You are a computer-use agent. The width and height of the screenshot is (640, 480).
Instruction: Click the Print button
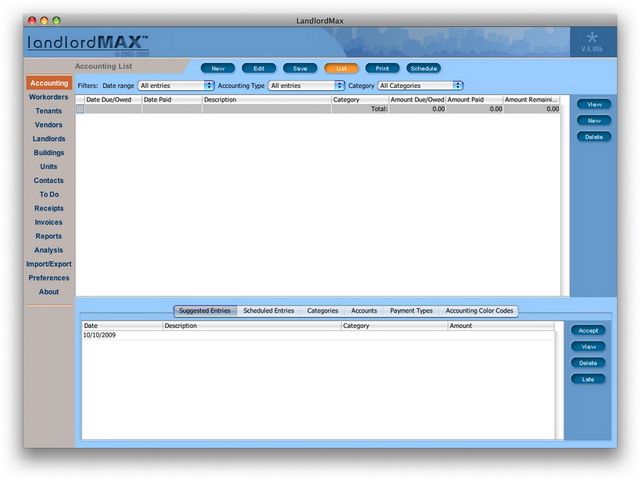coord(382,69)
